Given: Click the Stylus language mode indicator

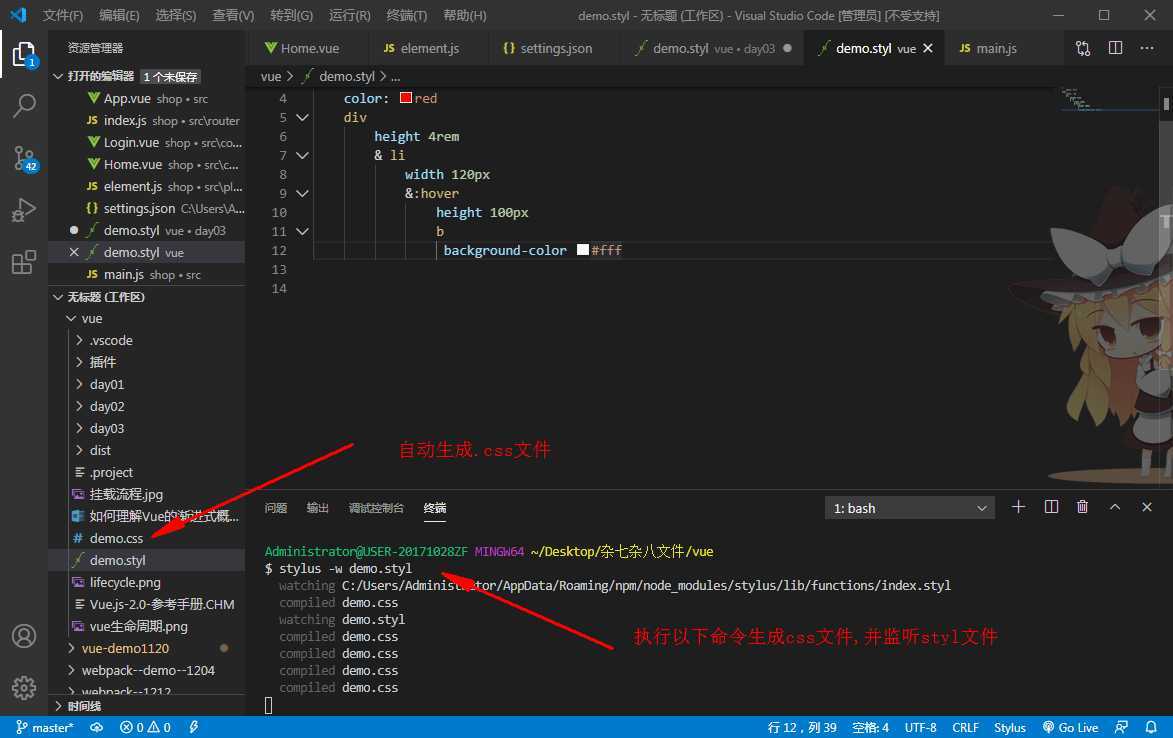Looking at the screenshot, I should click(x=1010, y=727).
